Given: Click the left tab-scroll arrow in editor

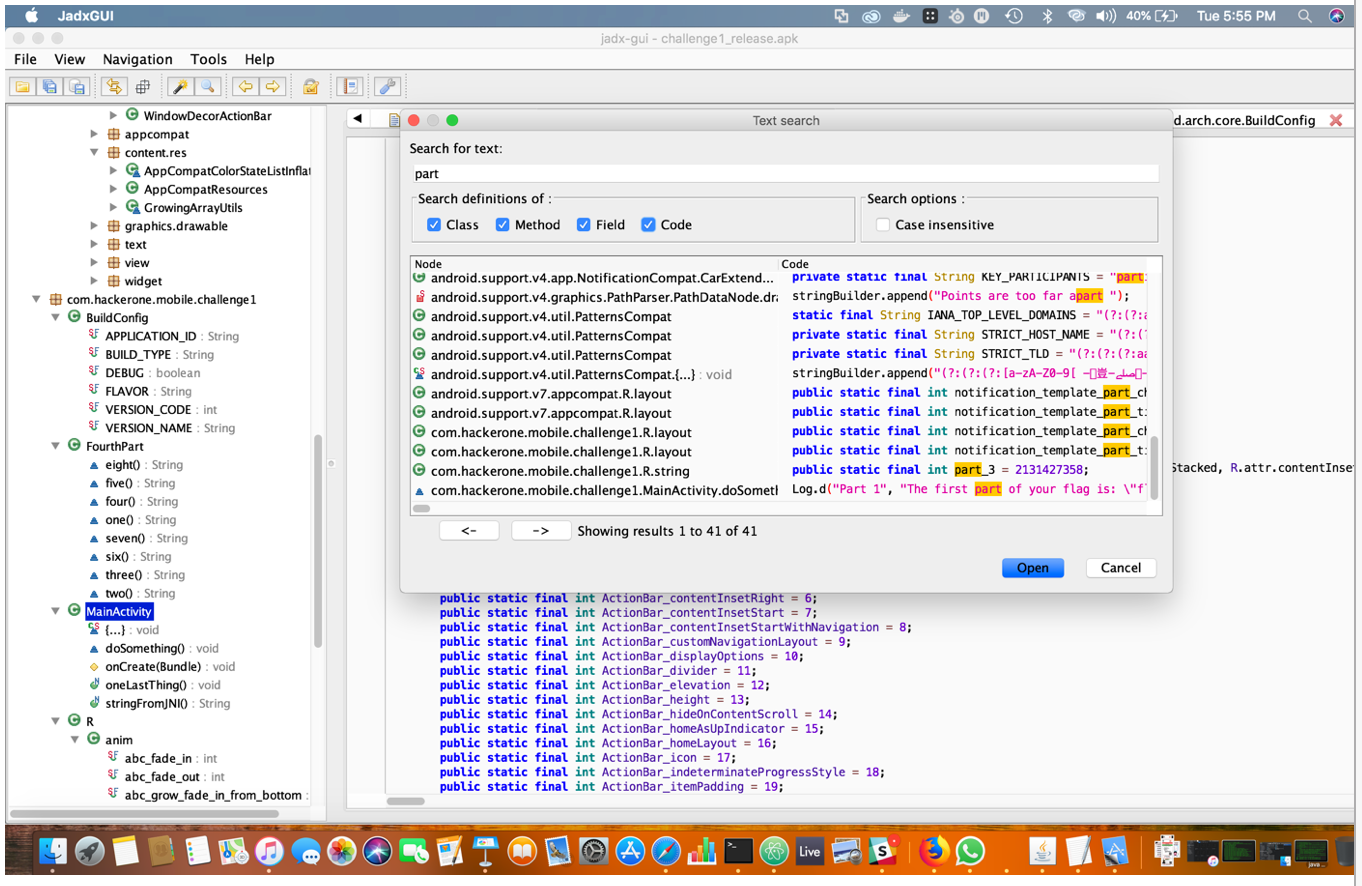Looking at the screenshot, I should (357, 119).
